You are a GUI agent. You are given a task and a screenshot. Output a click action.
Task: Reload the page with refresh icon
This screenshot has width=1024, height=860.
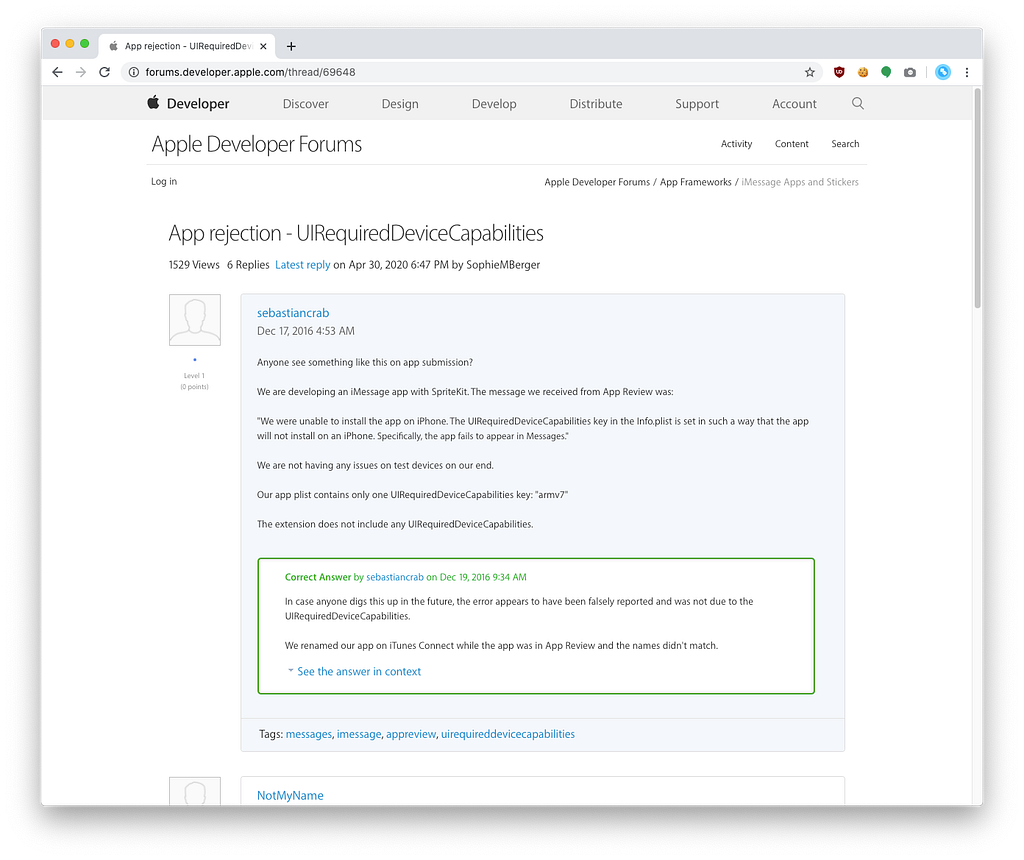104,72
